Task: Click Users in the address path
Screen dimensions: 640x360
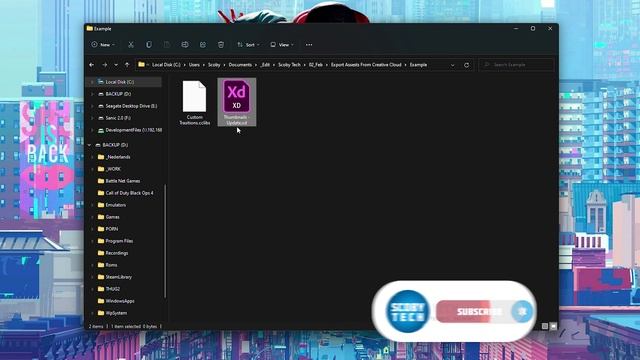Action: pos(194,65)
